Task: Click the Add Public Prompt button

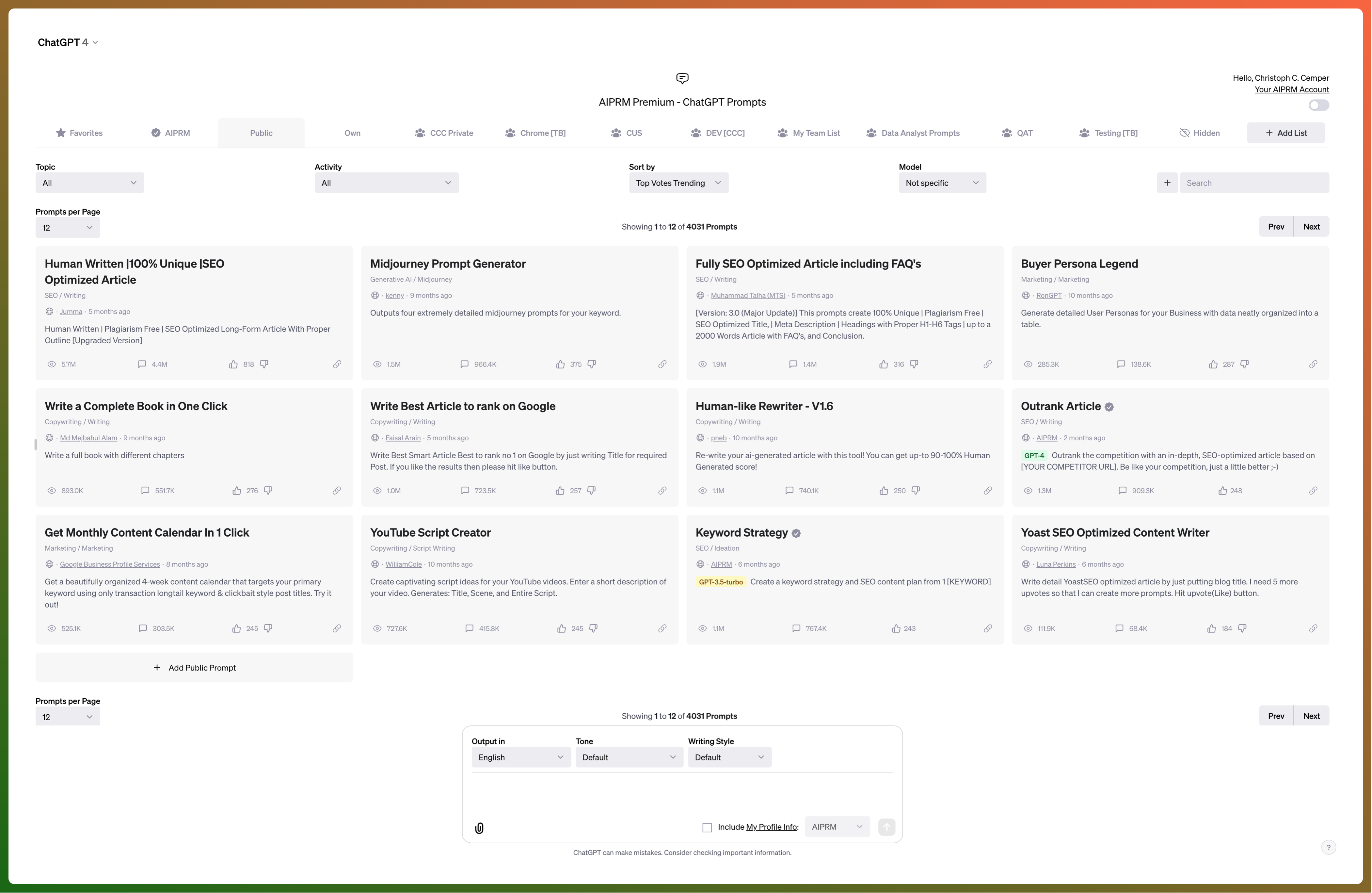Action: [194, 668]
